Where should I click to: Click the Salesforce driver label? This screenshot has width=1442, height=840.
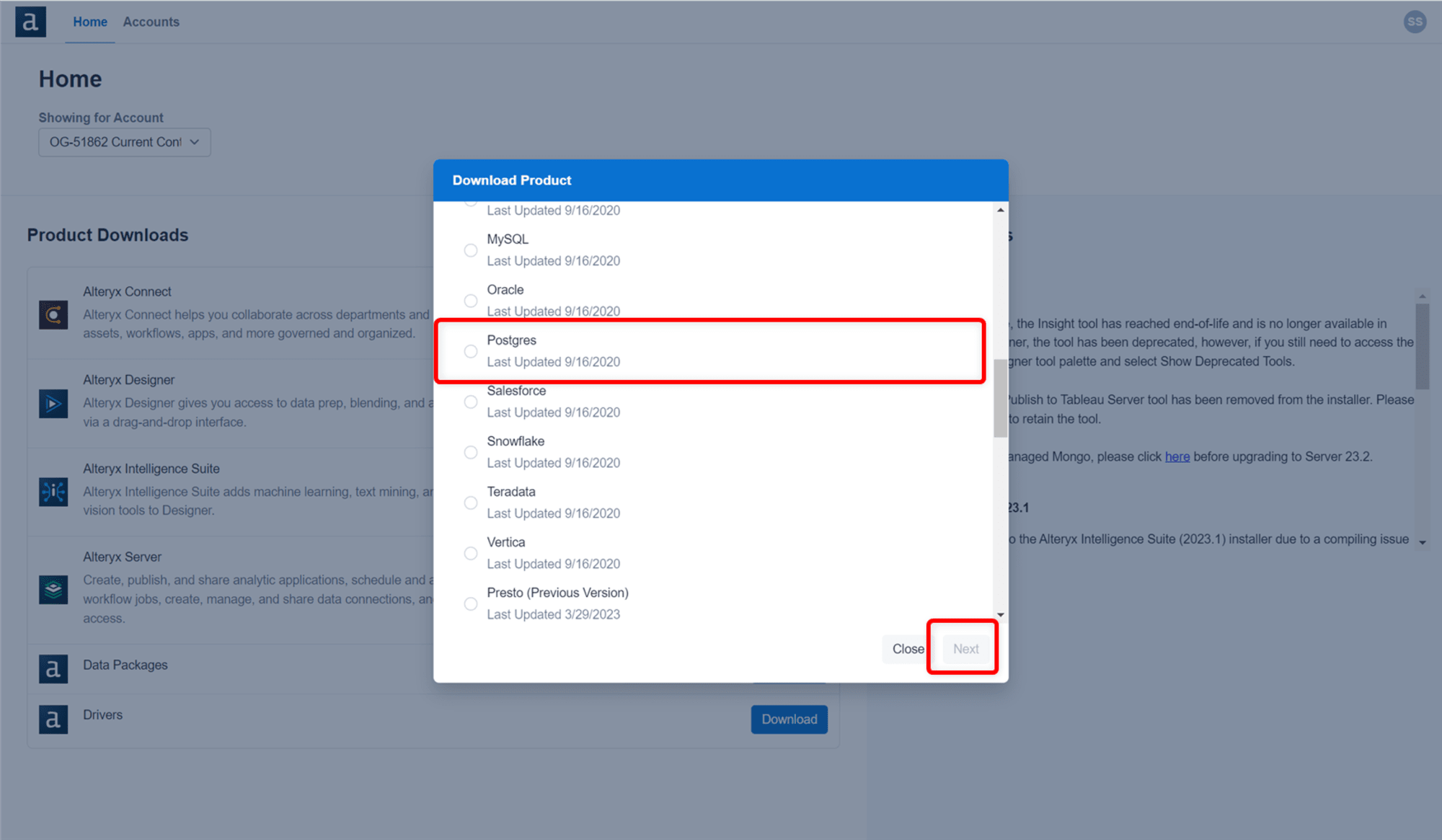pos(516,391)
